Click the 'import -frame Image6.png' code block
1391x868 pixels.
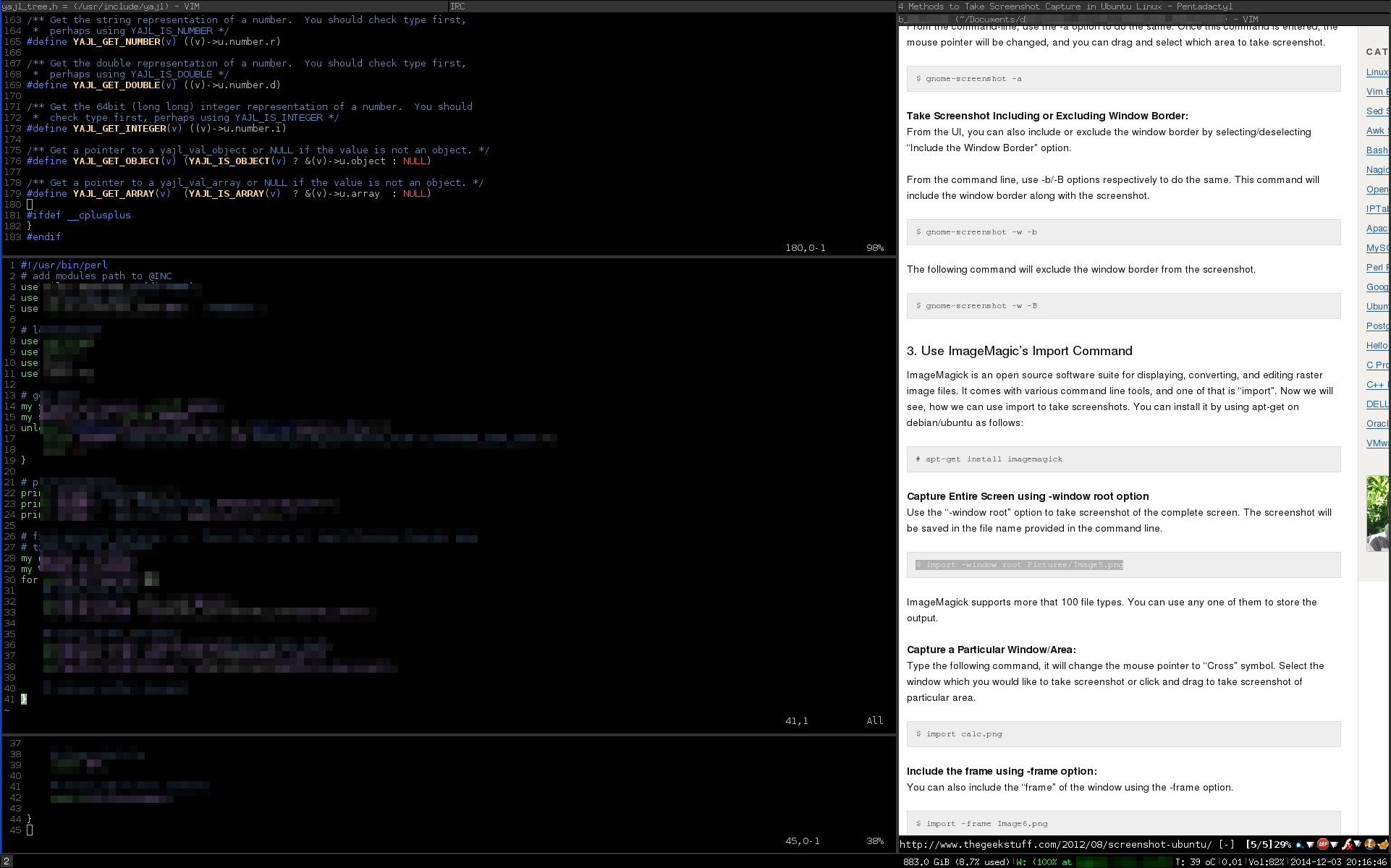pos(1123,824)
